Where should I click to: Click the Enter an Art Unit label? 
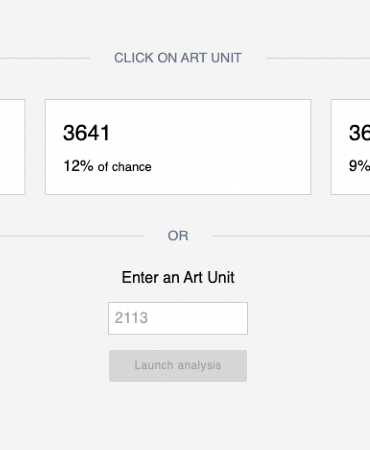click(x=178, y=277)
